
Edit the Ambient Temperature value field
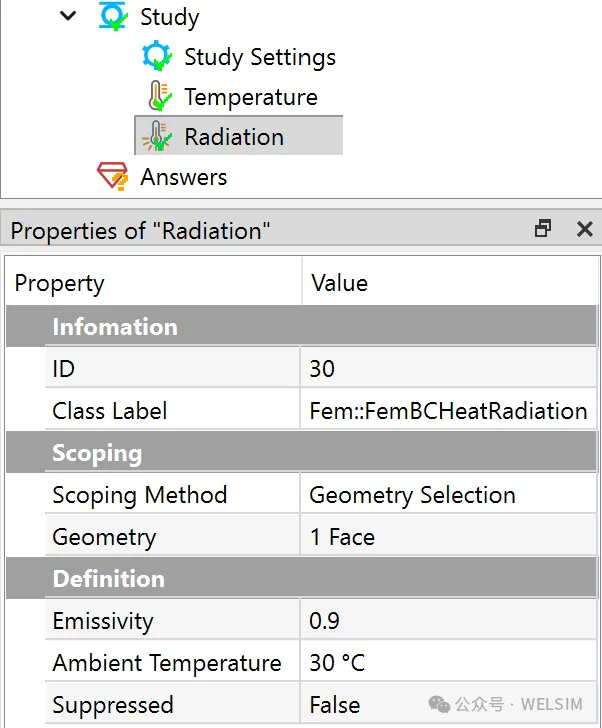(x=448, y=663)
